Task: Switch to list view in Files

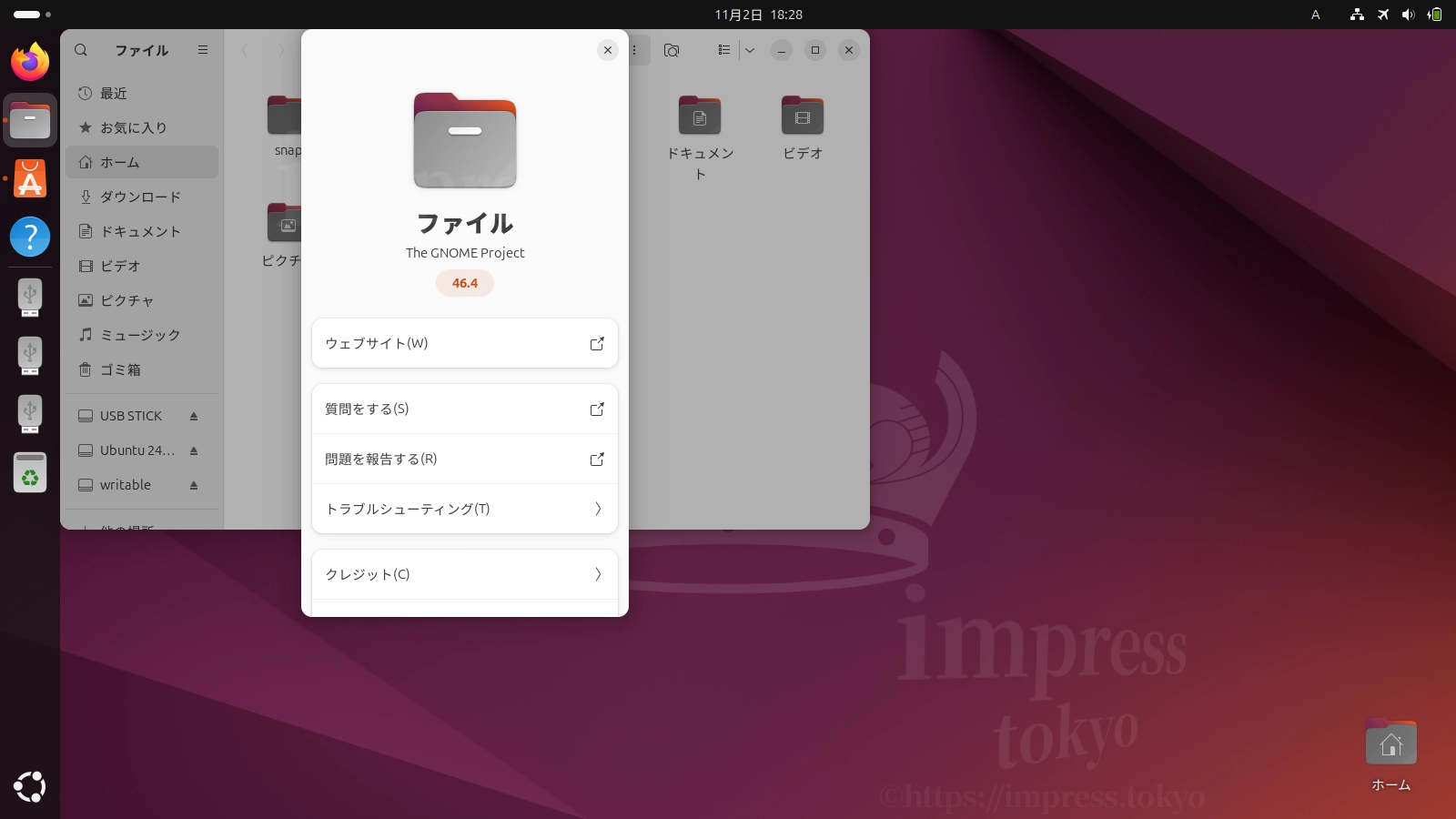Action: tap(724, 50)
